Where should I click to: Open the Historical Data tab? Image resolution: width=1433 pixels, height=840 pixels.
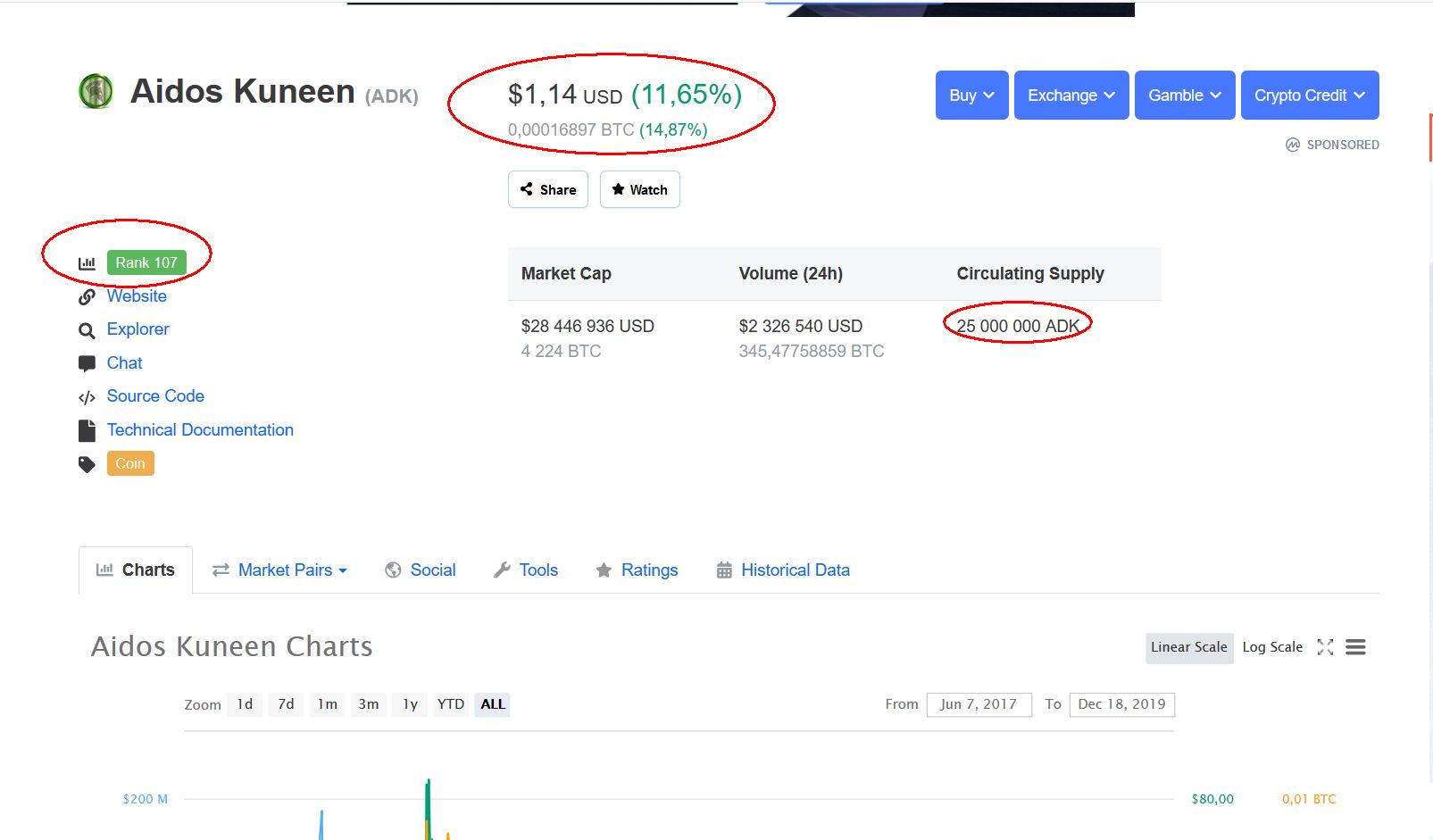click(783, 570)
